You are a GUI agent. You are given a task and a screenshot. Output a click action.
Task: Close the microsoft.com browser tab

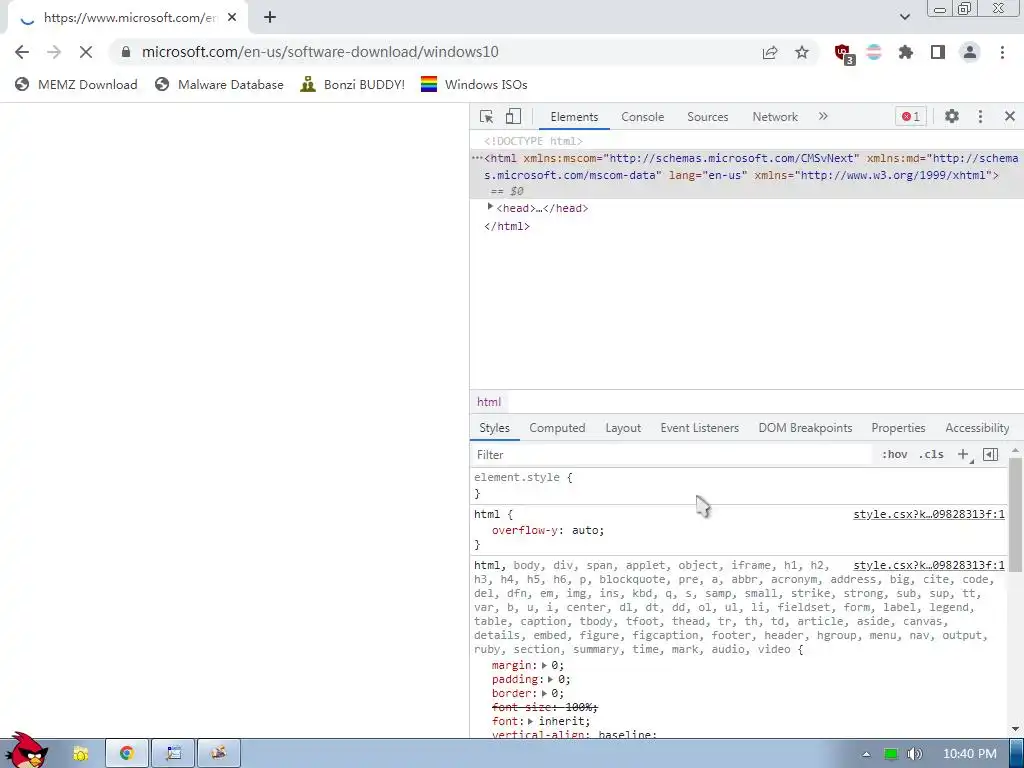click(232, 18)
